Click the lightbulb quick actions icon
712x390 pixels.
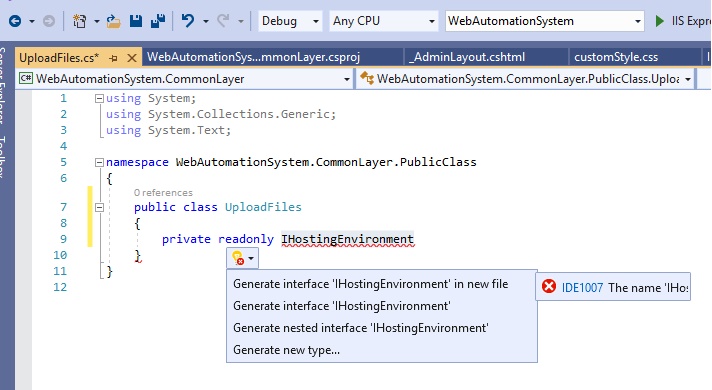(x=238, y=258)
